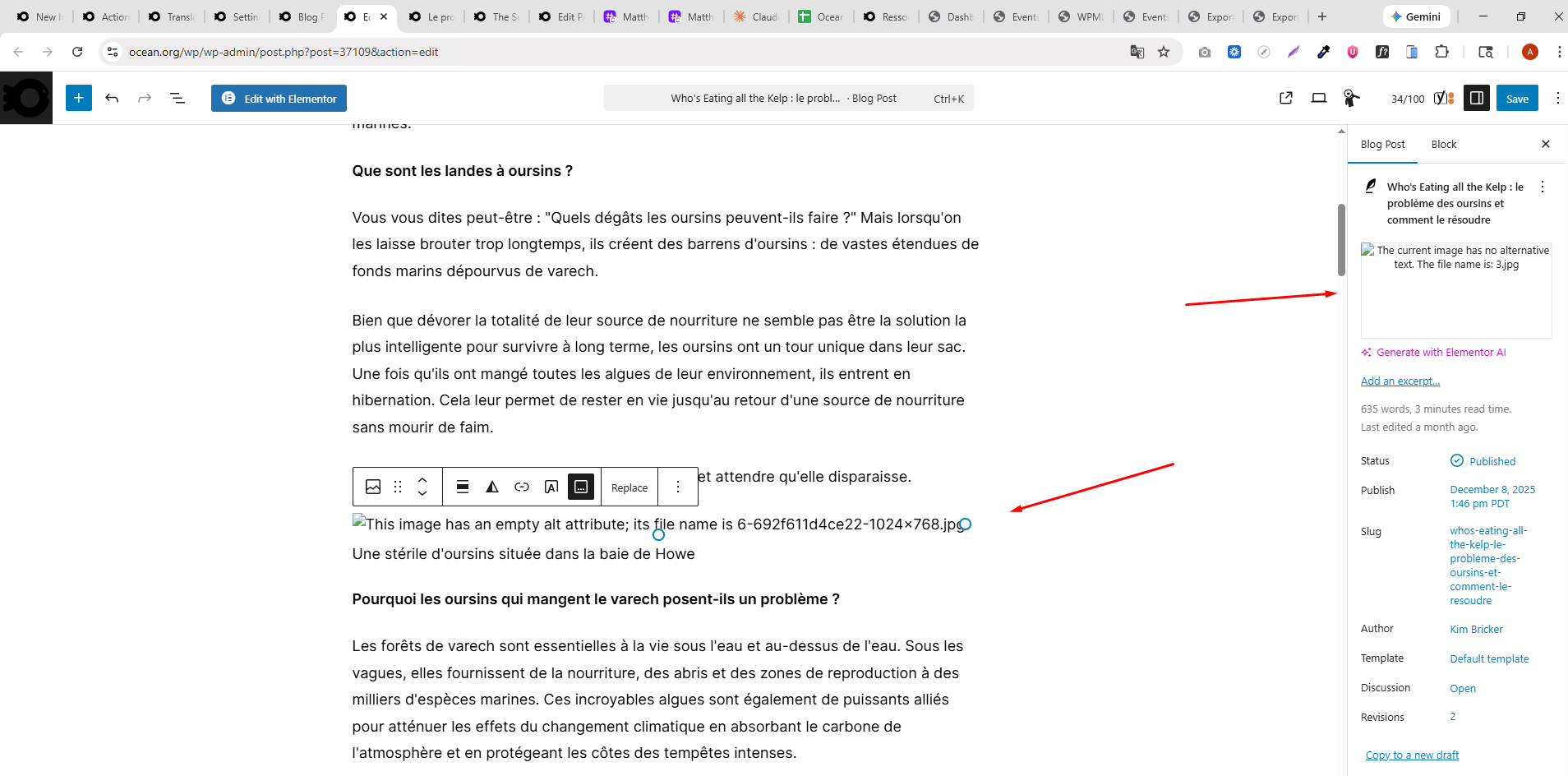The image size is (1568, 776).
Task: Open the magnifier figure plugin icon
Action: click(1351, 99)
